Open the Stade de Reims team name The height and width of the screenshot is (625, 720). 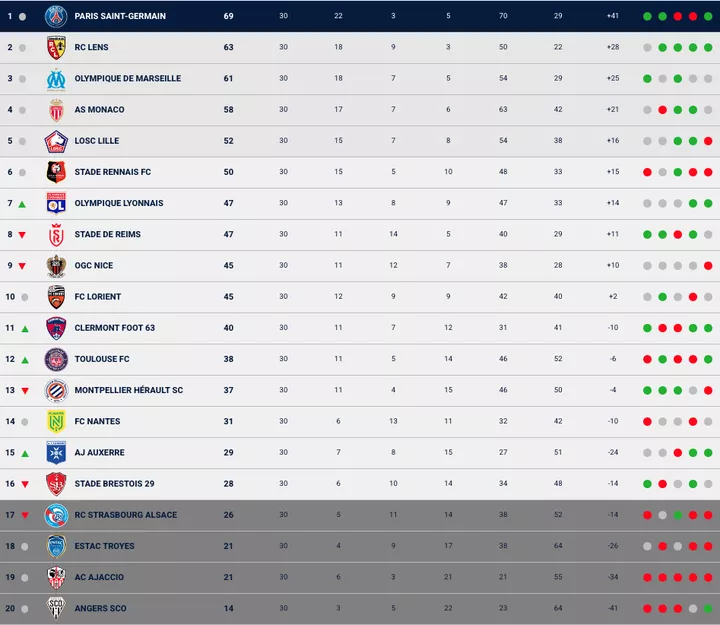(x=107, y=235)
